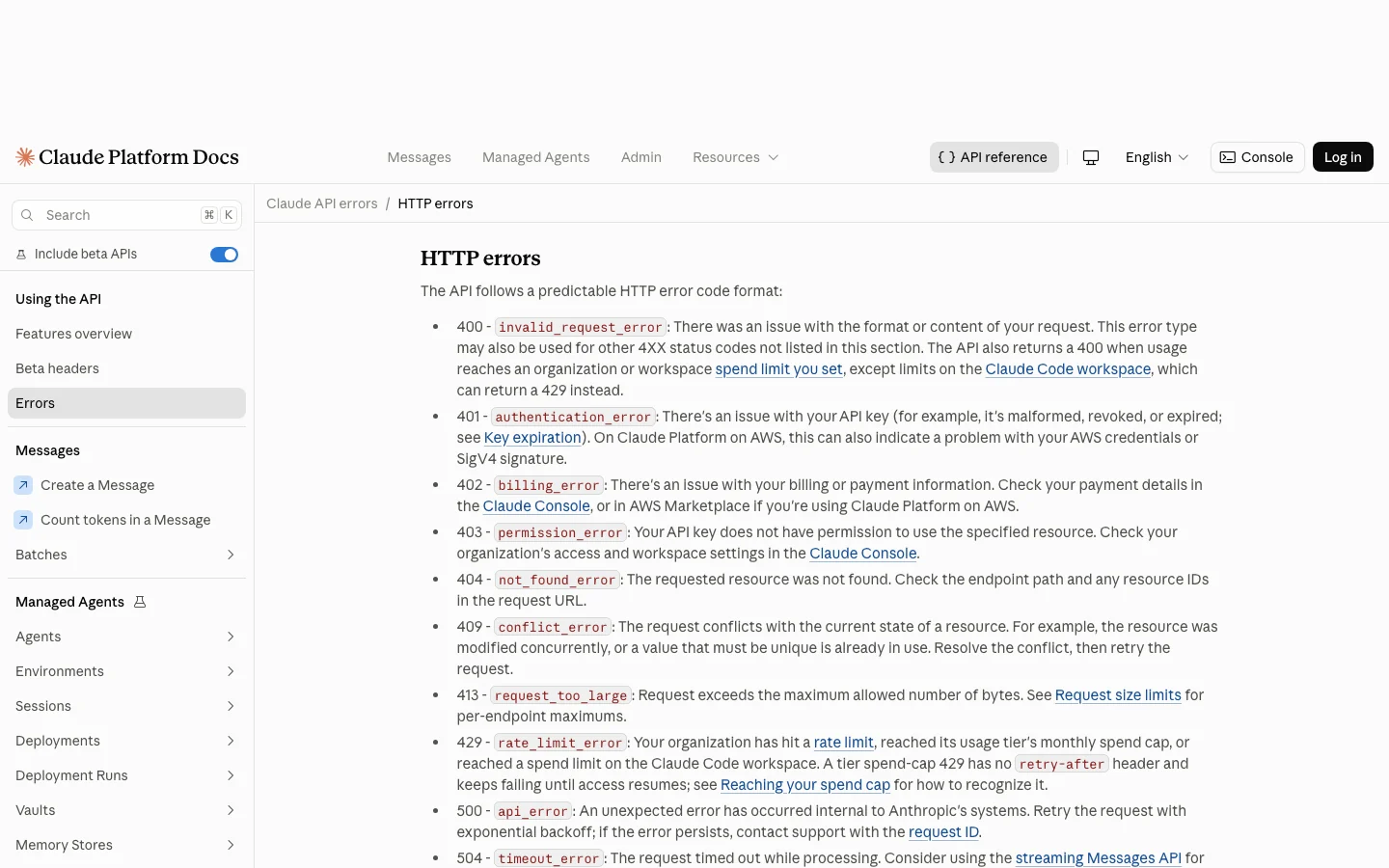Open the Console button
The width and height of the screenshot is (1389, 868).
1257,157
